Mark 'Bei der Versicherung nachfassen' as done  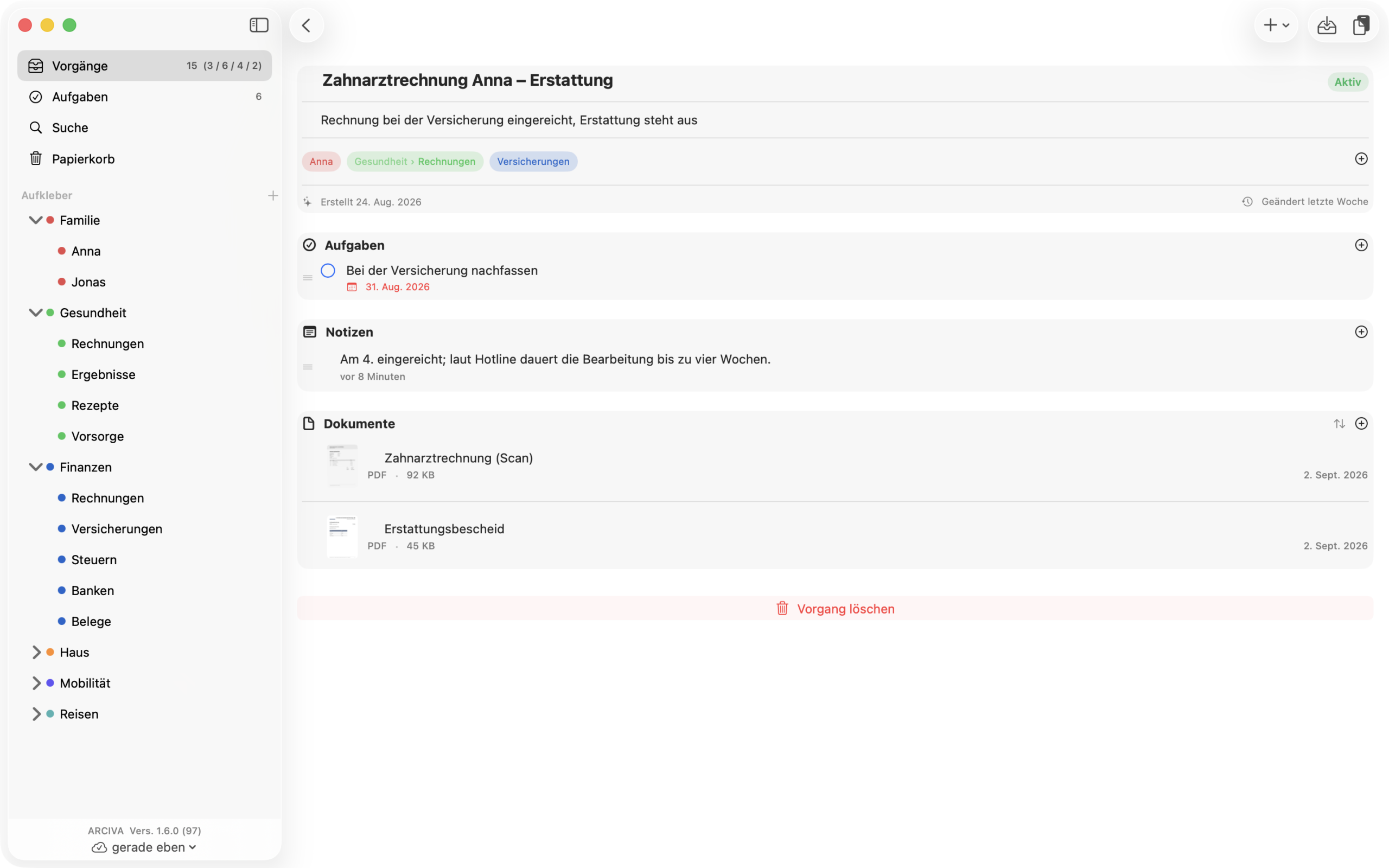click(x=328, y=270)
